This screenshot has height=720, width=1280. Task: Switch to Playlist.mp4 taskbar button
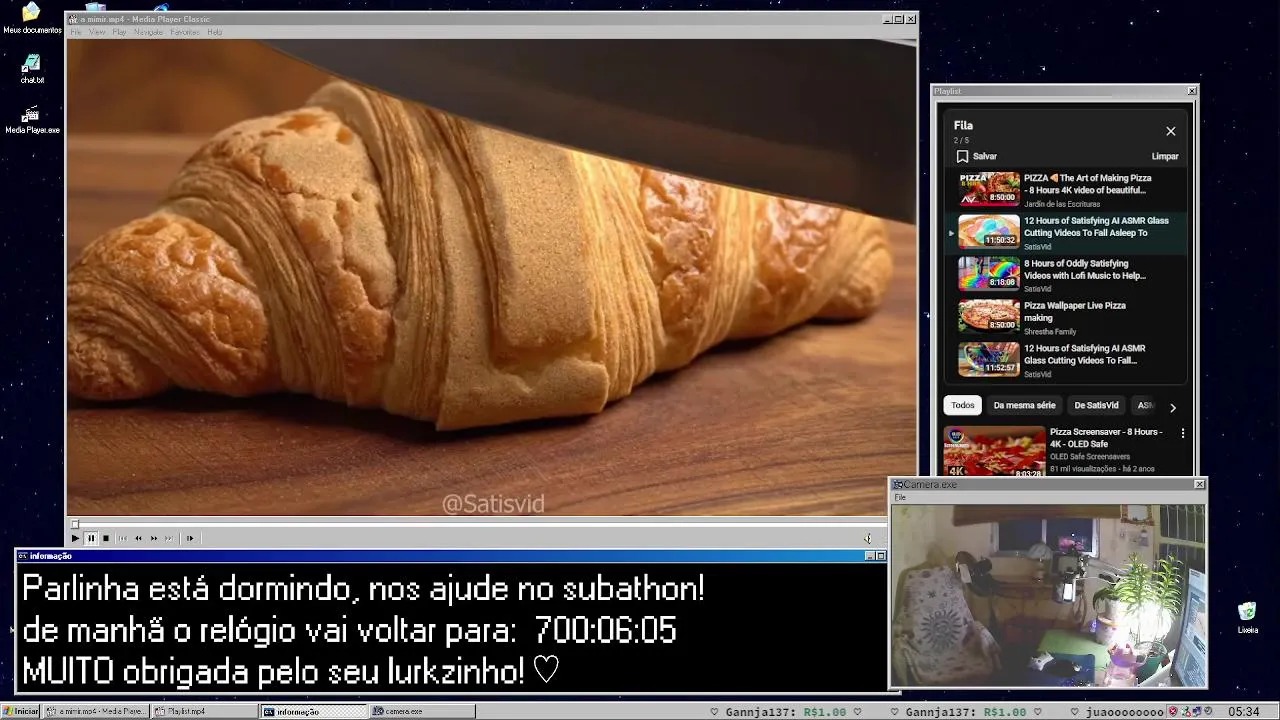(x=204, y=711)
